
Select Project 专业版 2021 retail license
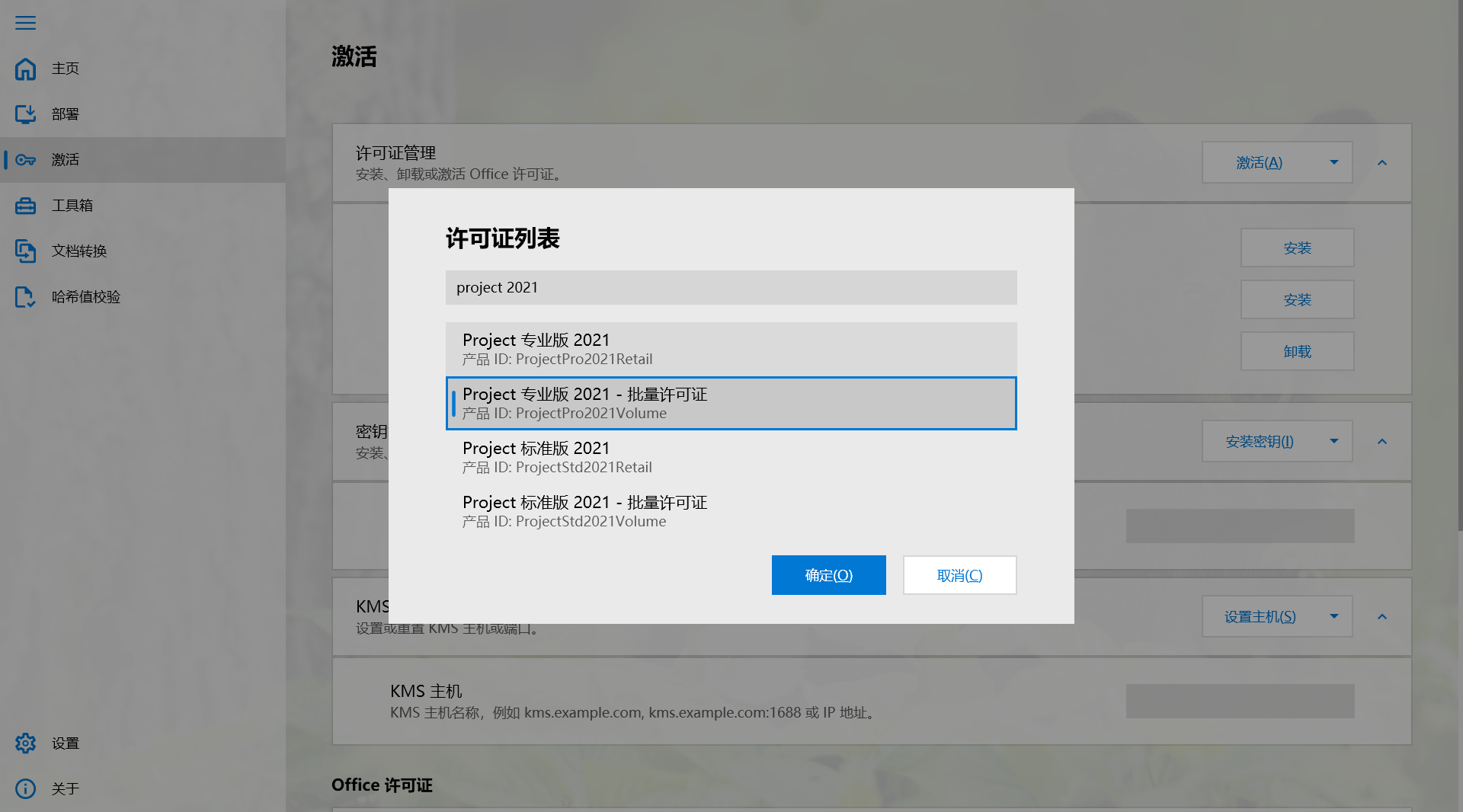click(x=731, y=349)
